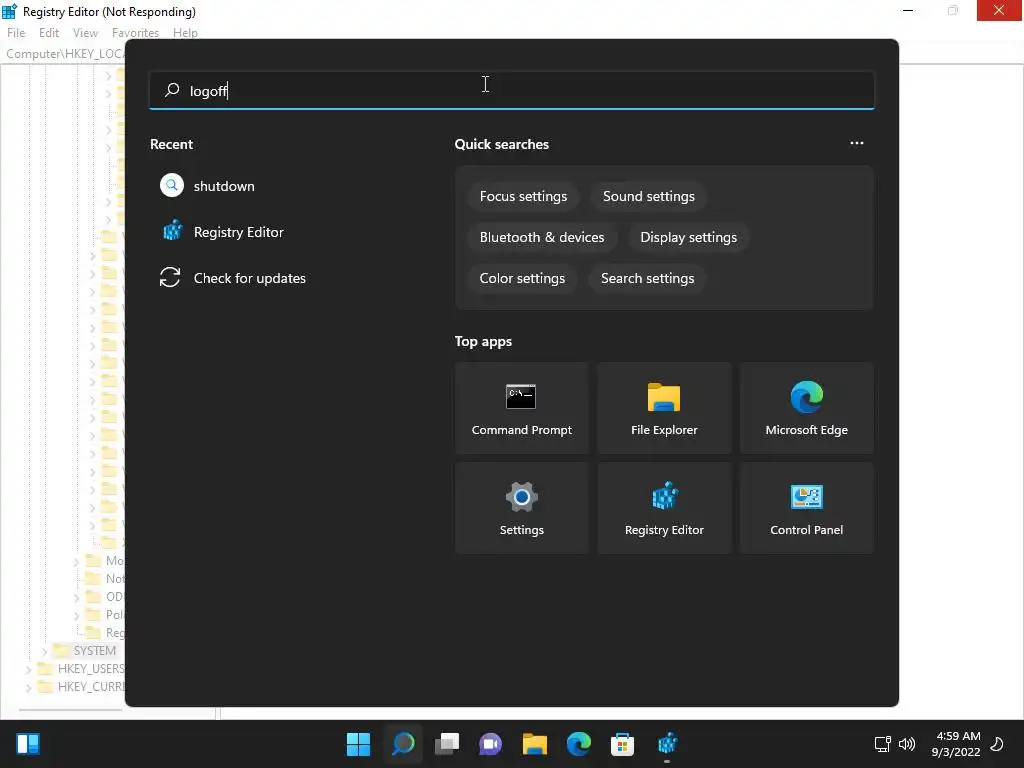Open the Favorites menu in Registry Editor

pyautogui.click(x=135, y=33)
